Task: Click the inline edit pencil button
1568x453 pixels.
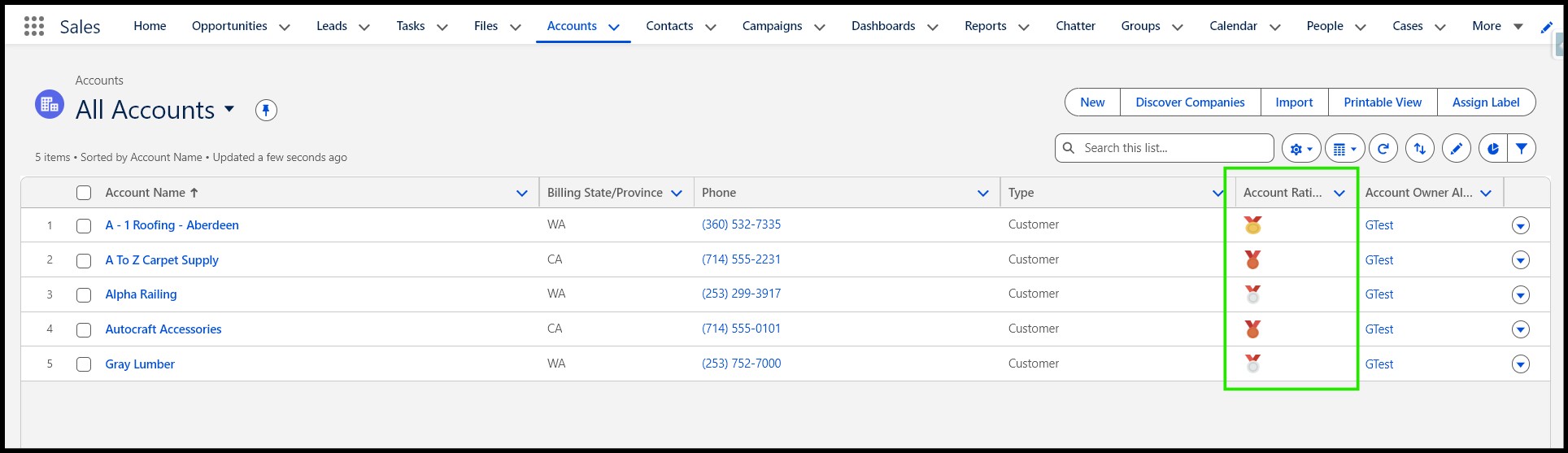Action: (x=1457, y=149)
